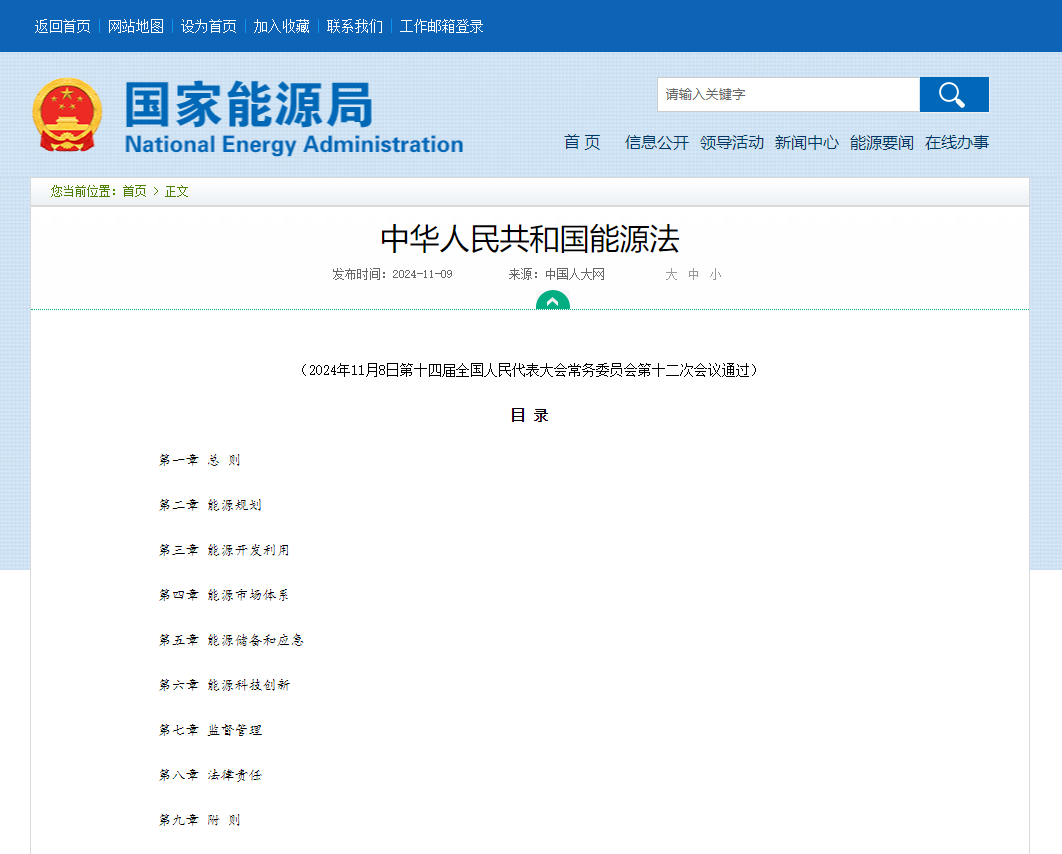Click 加入收藏 link
The width and height of the screenshot is (1062, 854).
[x=282, y=26]
